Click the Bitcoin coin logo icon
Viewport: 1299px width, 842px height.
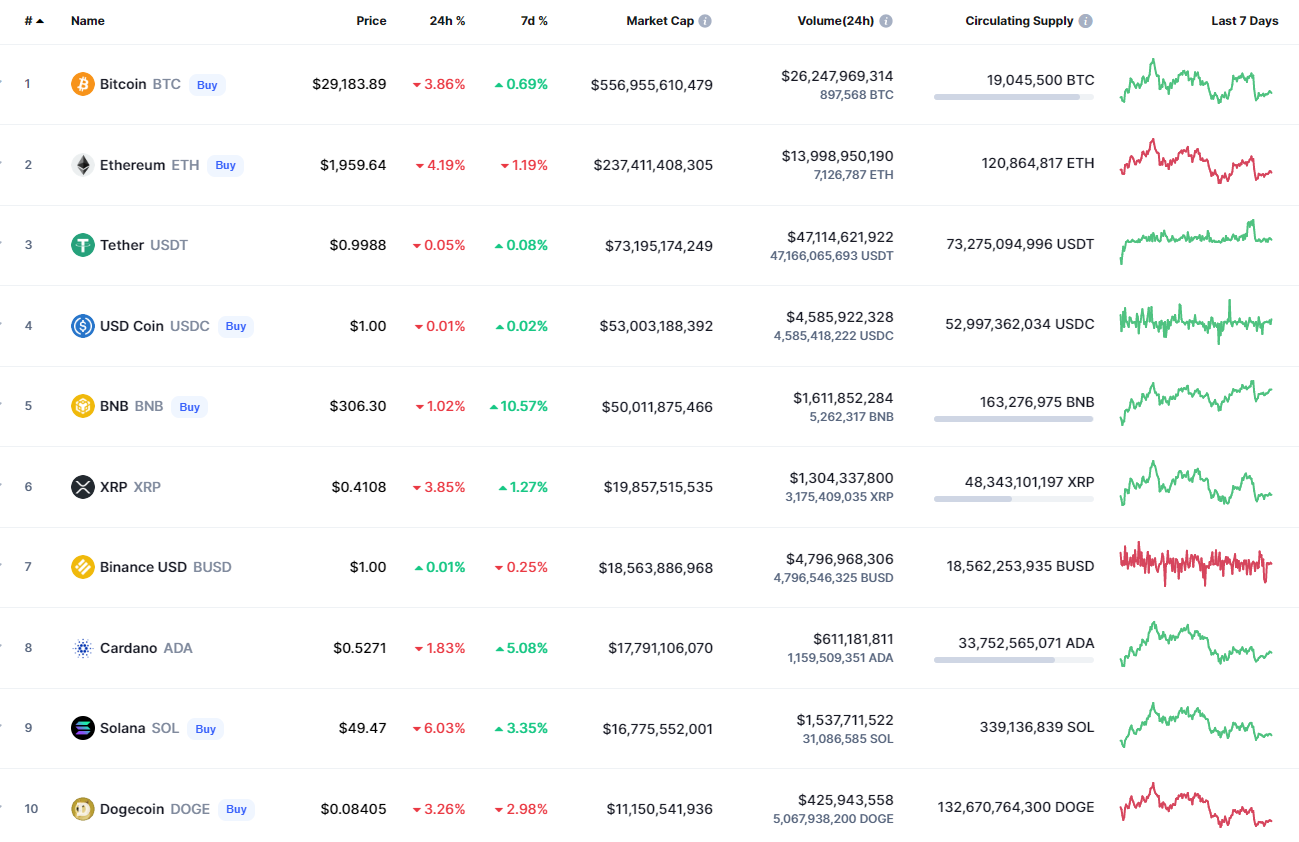click(83, 84)
